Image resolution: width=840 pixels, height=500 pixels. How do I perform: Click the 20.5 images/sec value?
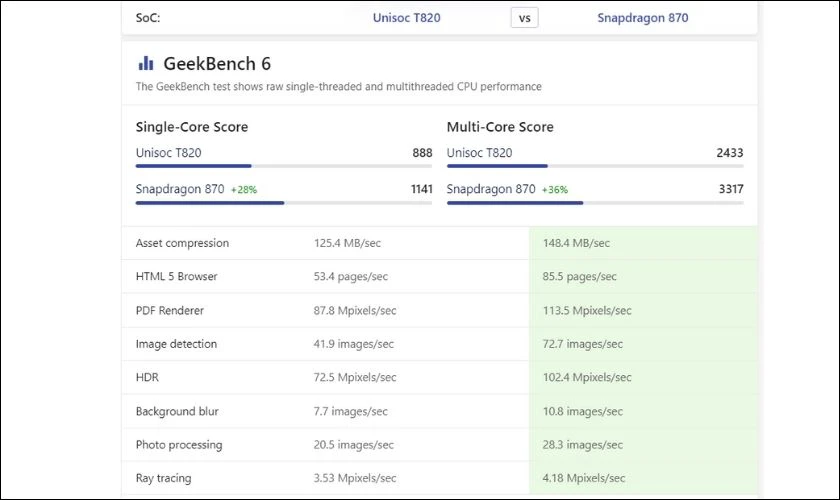(x=354, y=445)
